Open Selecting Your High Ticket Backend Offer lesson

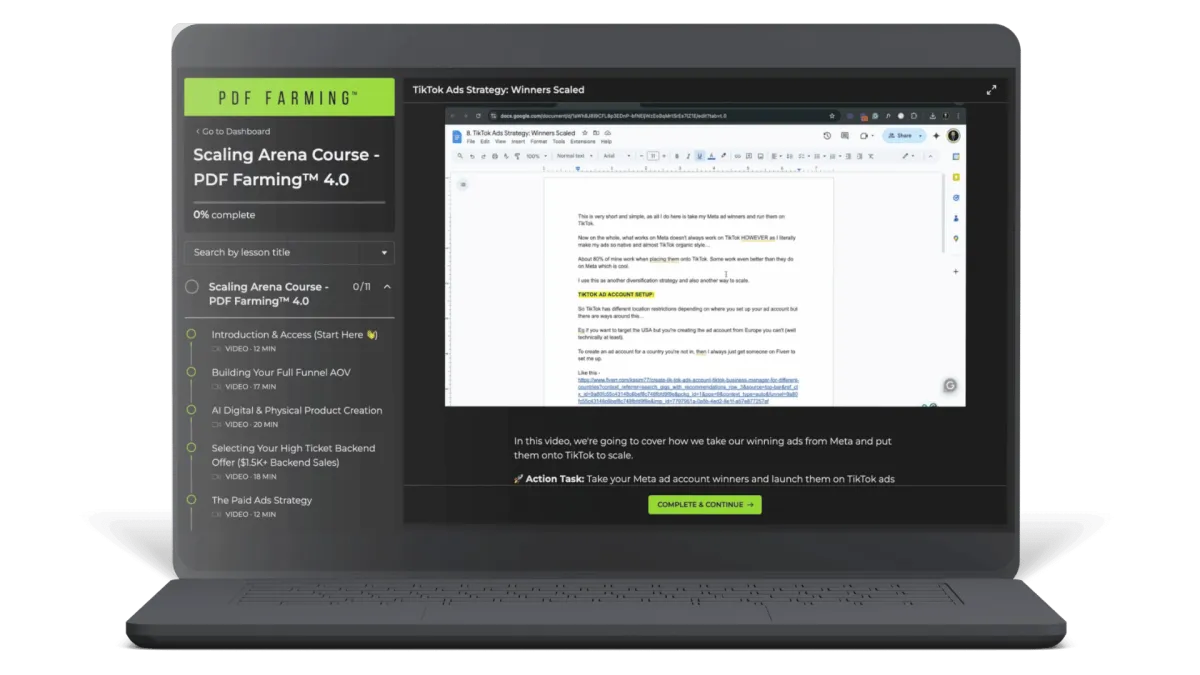click(293, 455)
